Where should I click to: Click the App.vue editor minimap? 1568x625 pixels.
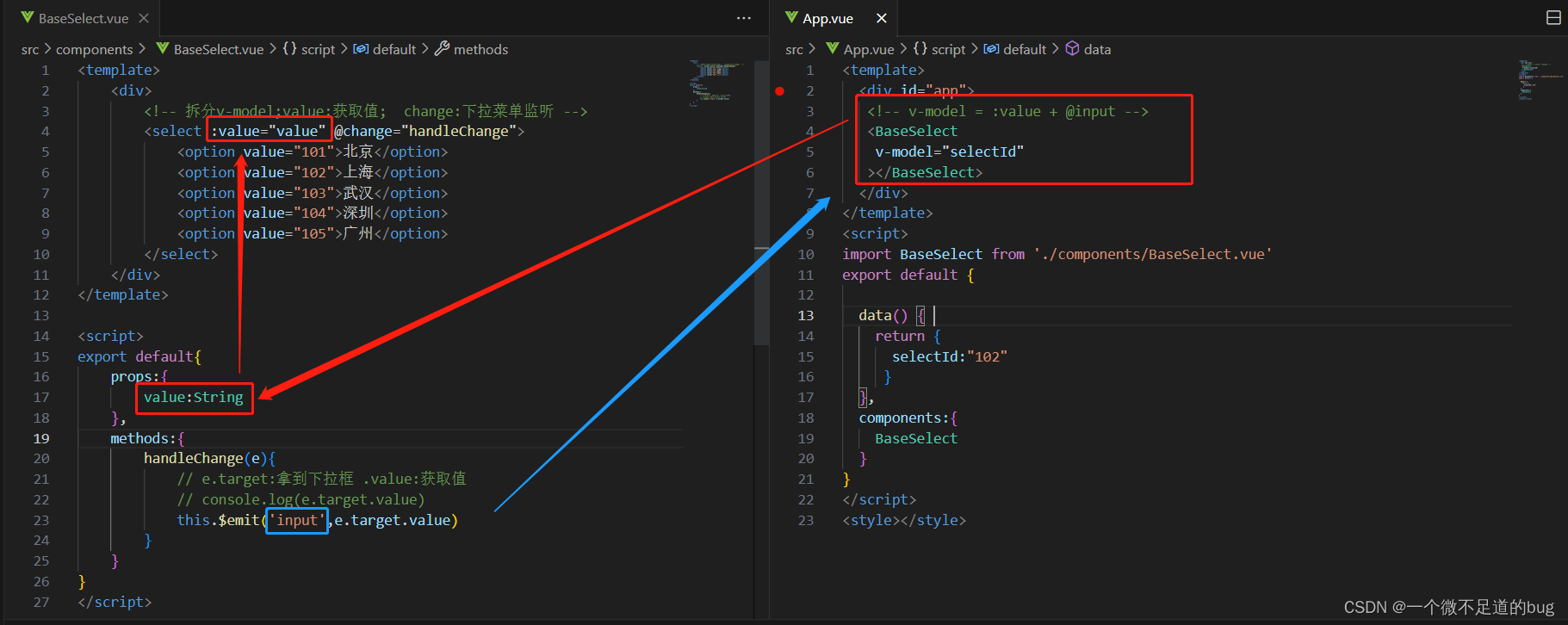(x=1539, y=79)
